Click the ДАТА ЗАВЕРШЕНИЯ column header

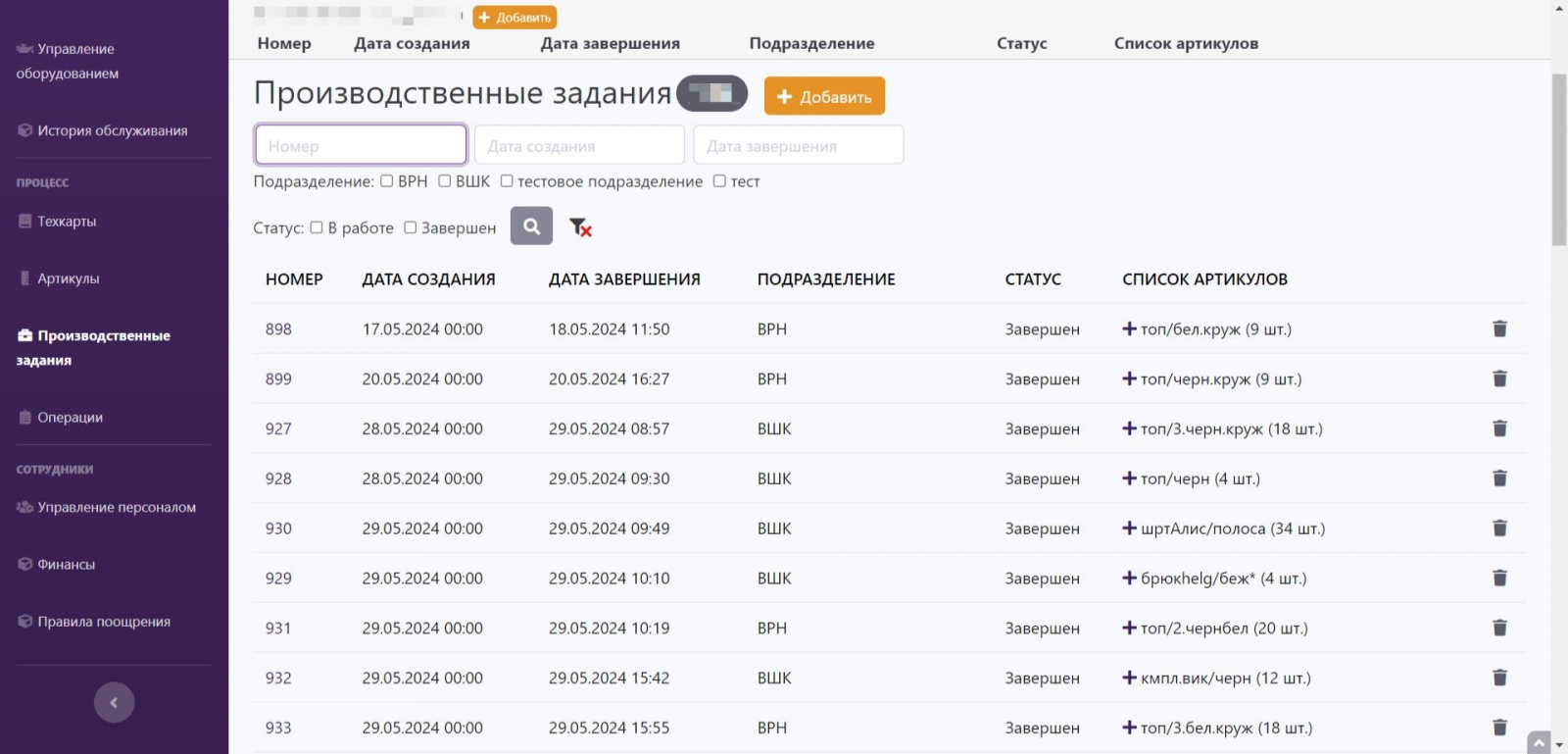624,279
